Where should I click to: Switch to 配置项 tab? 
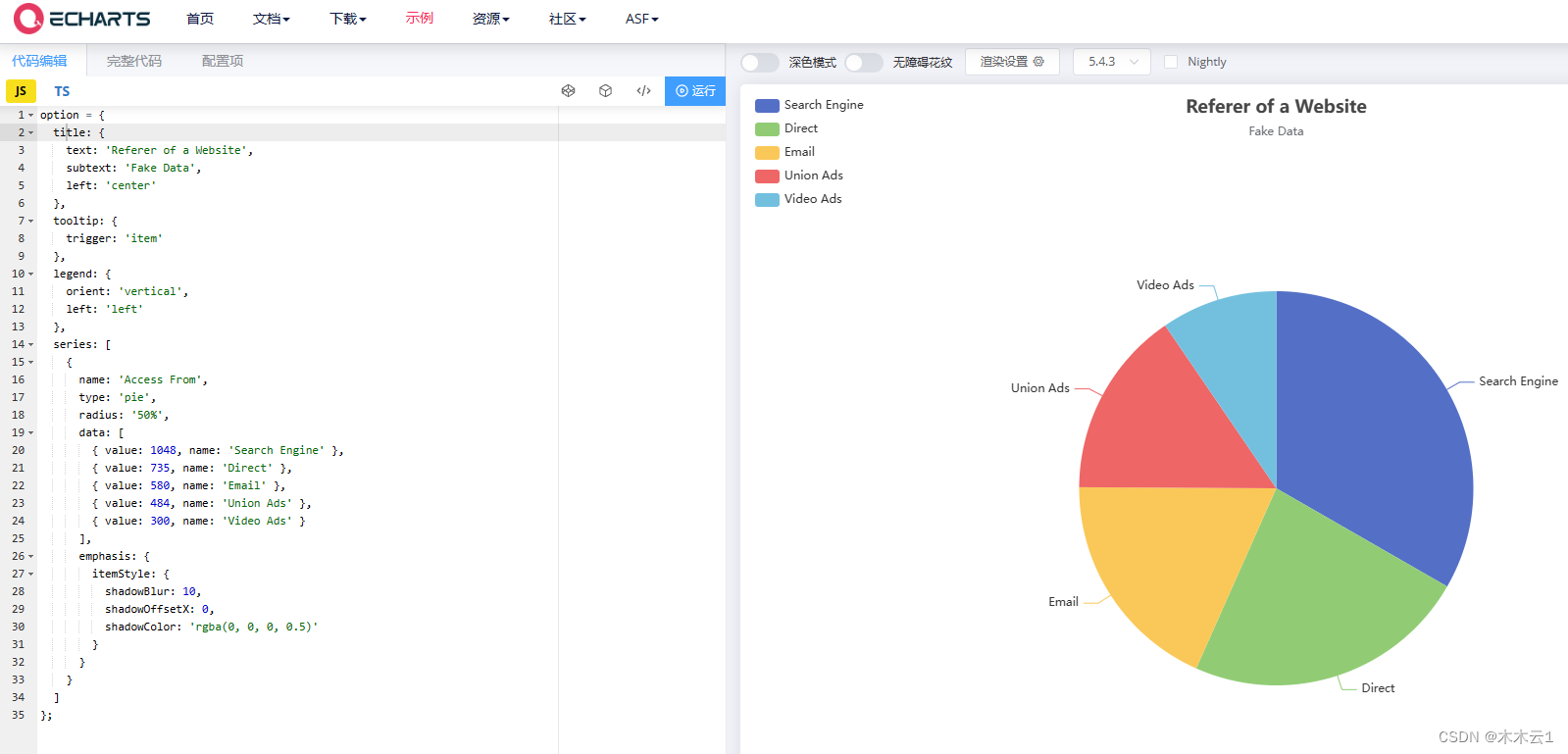(223, 61)
